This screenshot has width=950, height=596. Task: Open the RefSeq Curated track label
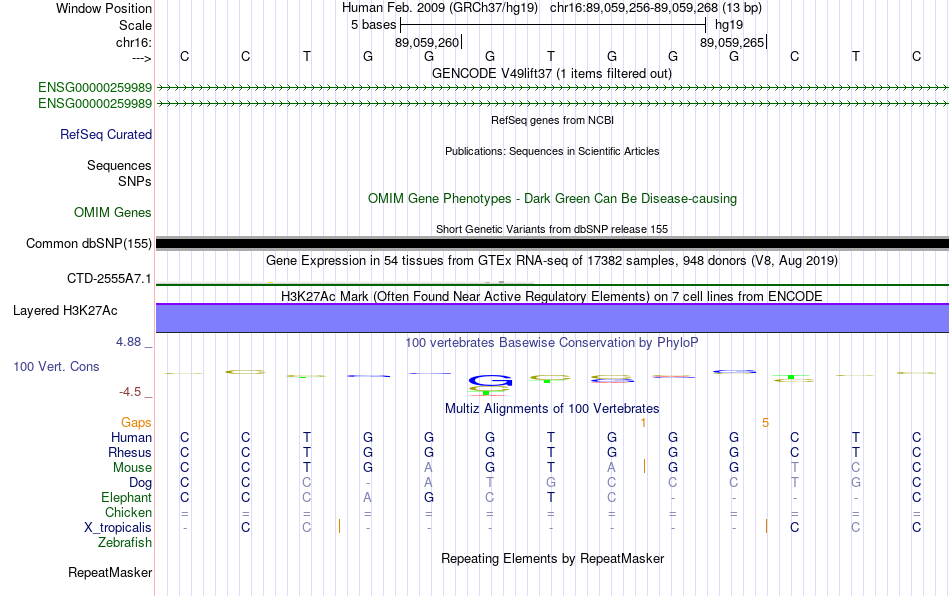[106, 134]
